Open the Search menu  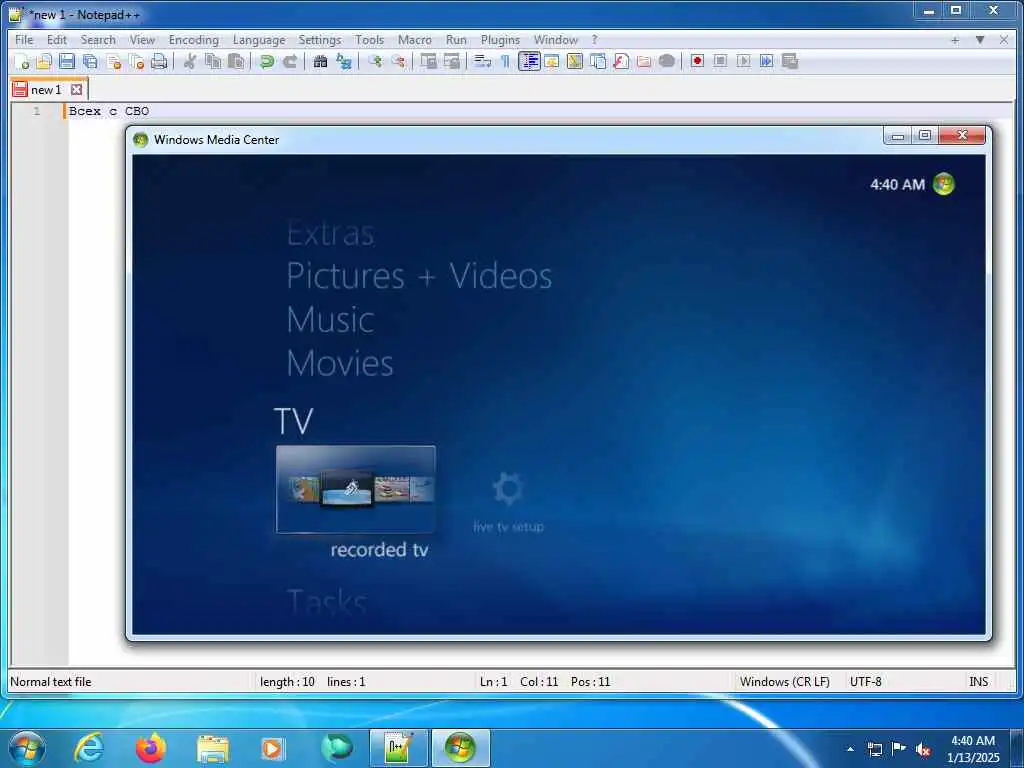coord(98,40)
